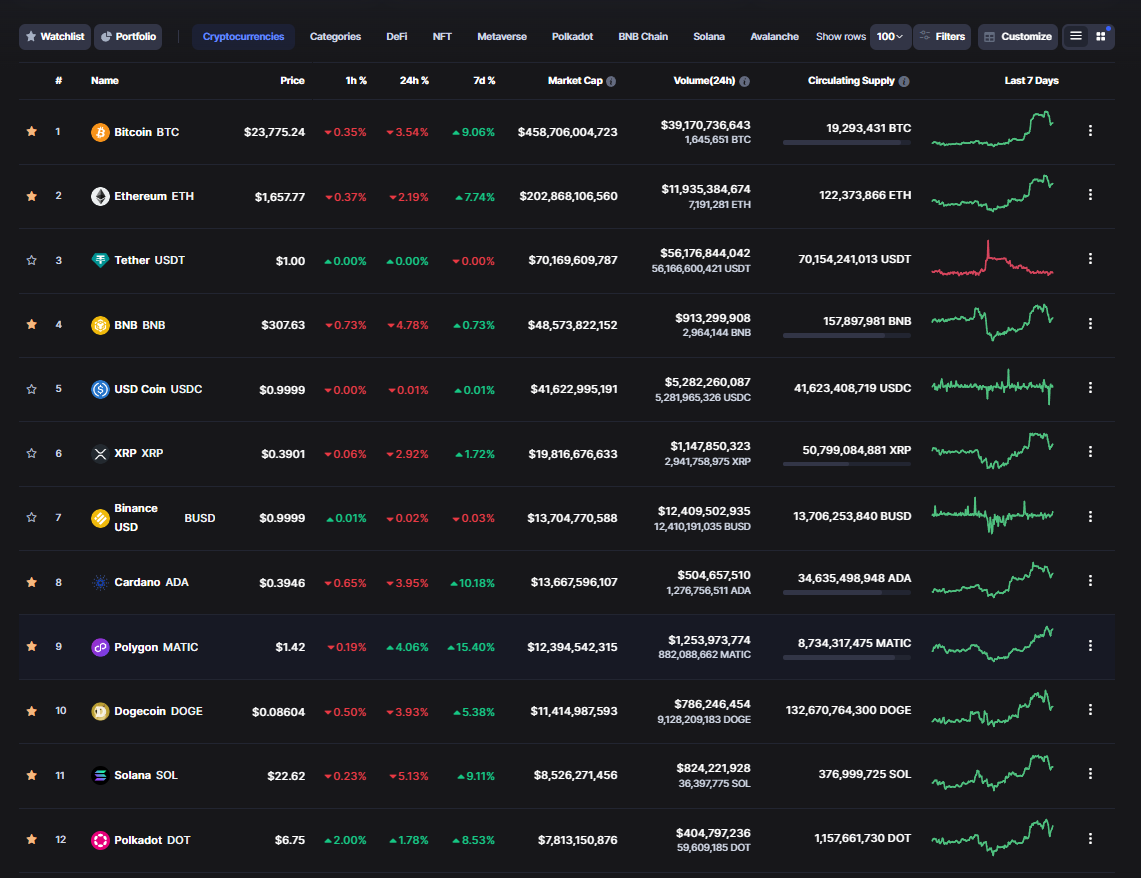This screenshot has height=878, width=1141.
Task: Toggle the Dogecoin watchlist star
Action: tap(32, 711)
